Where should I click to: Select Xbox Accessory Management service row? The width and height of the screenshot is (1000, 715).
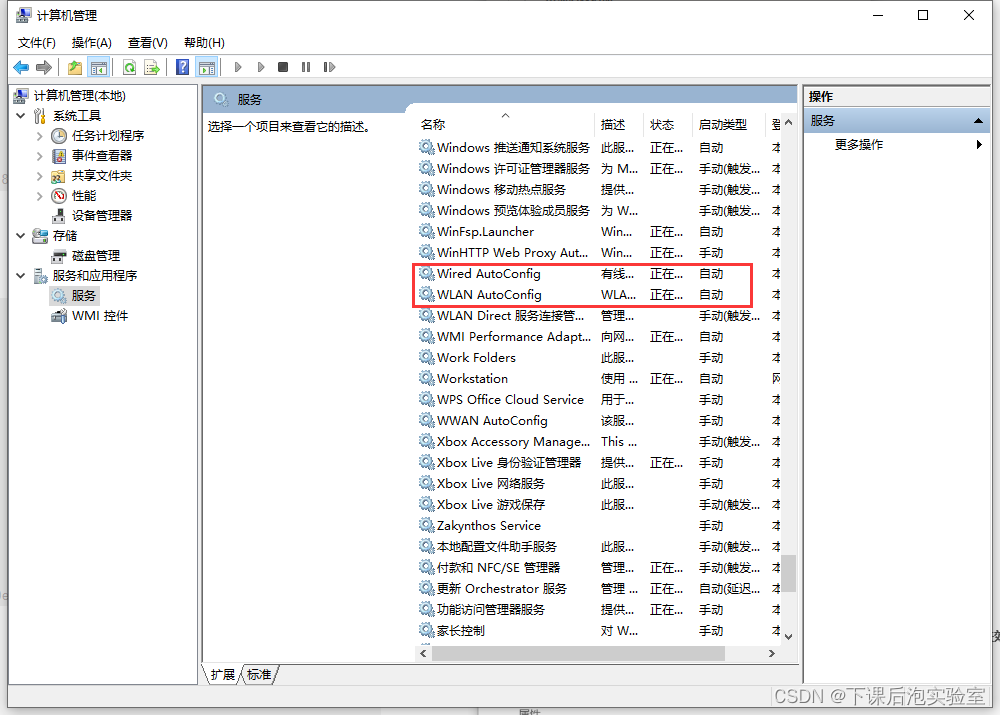[599, 441]
